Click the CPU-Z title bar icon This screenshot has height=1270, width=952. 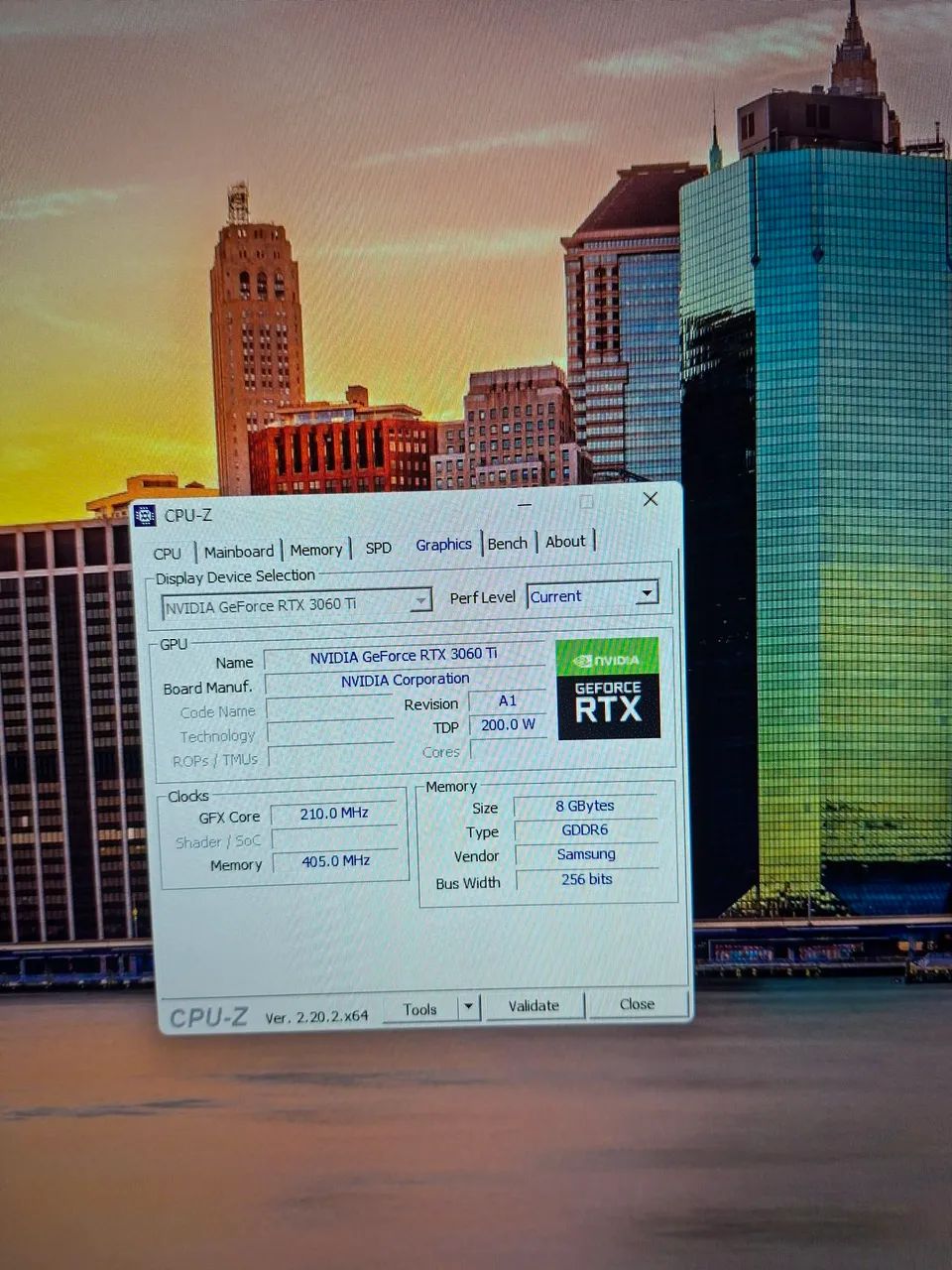click(x=145, y=515)
